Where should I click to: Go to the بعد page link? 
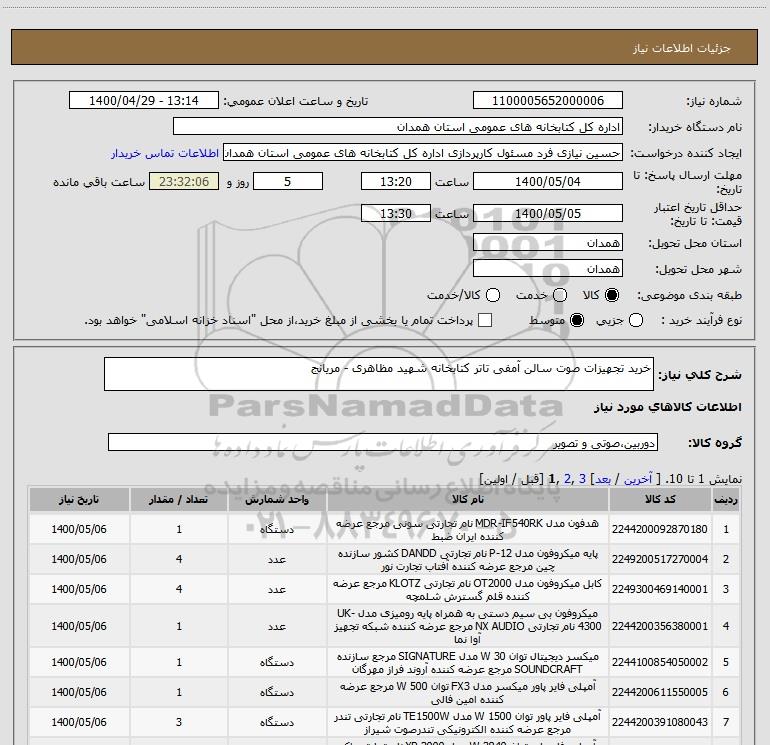[603, 479]
